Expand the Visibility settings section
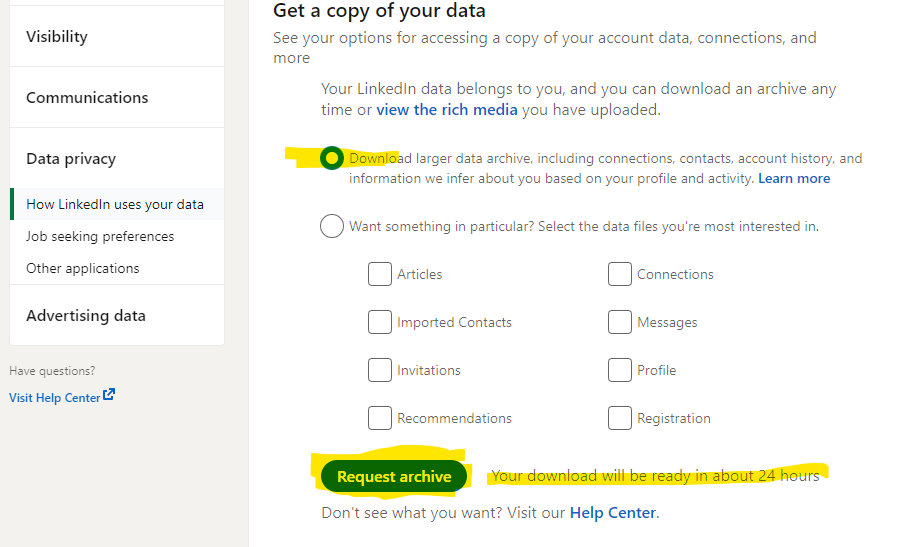902x547 pixels. 117,36
